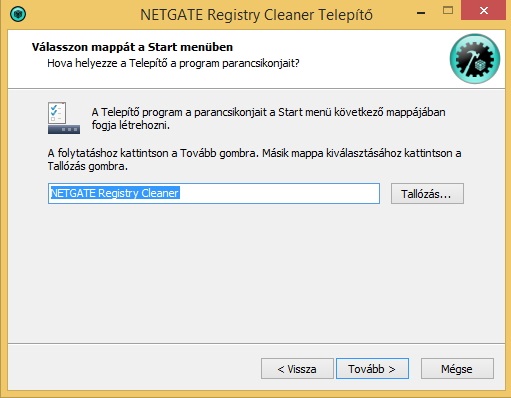Go back with the Vissza button

(x=297, y=369)
